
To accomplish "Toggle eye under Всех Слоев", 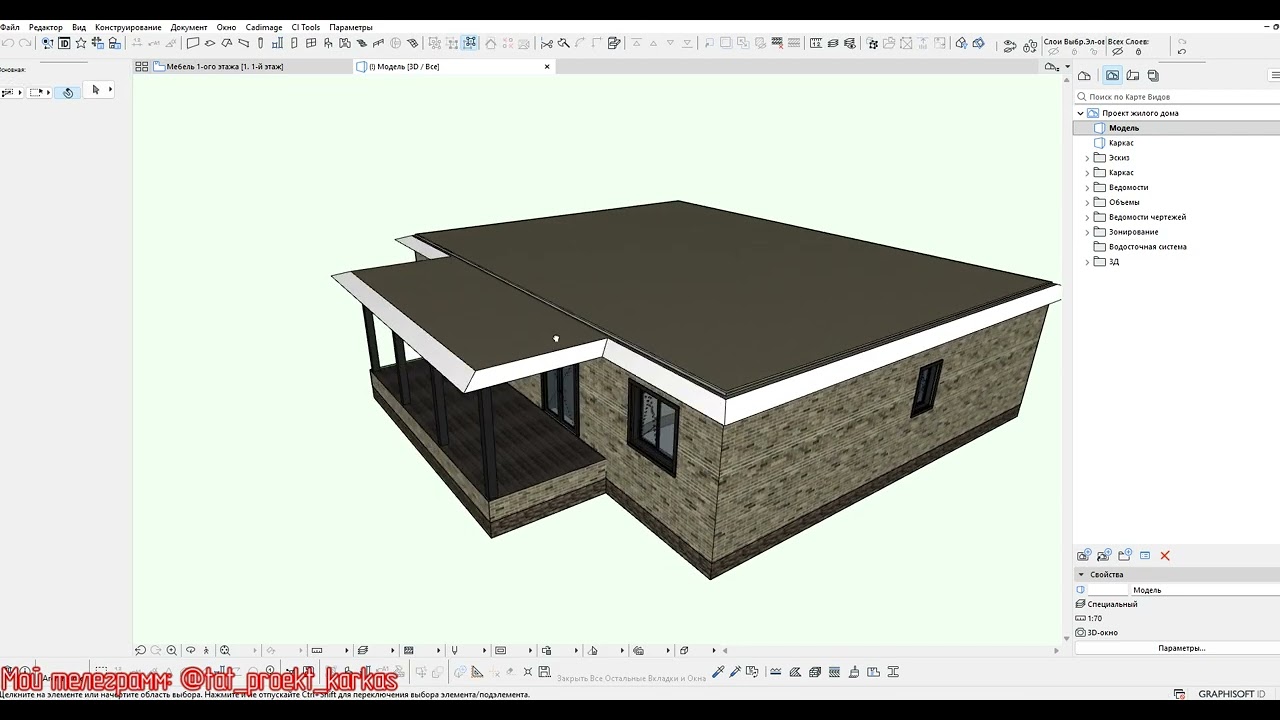I will (x=1117, y=52).
